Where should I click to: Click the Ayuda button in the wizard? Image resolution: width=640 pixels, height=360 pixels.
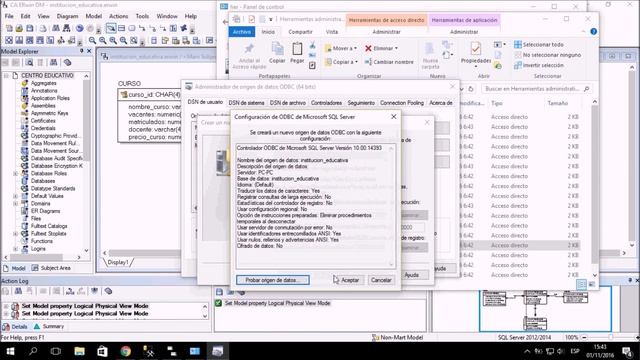[x=411, y=275]
